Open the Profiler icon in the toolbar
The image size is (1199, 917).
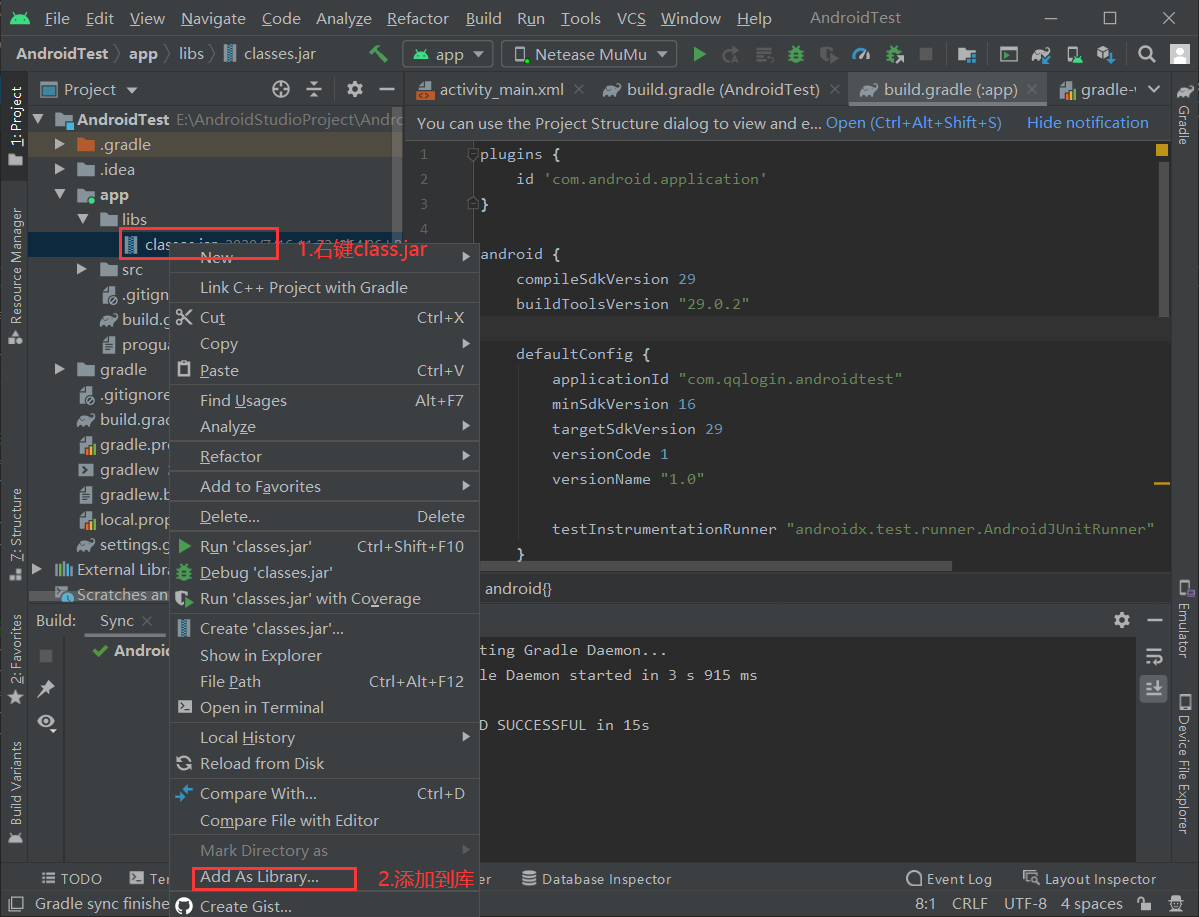860,54
